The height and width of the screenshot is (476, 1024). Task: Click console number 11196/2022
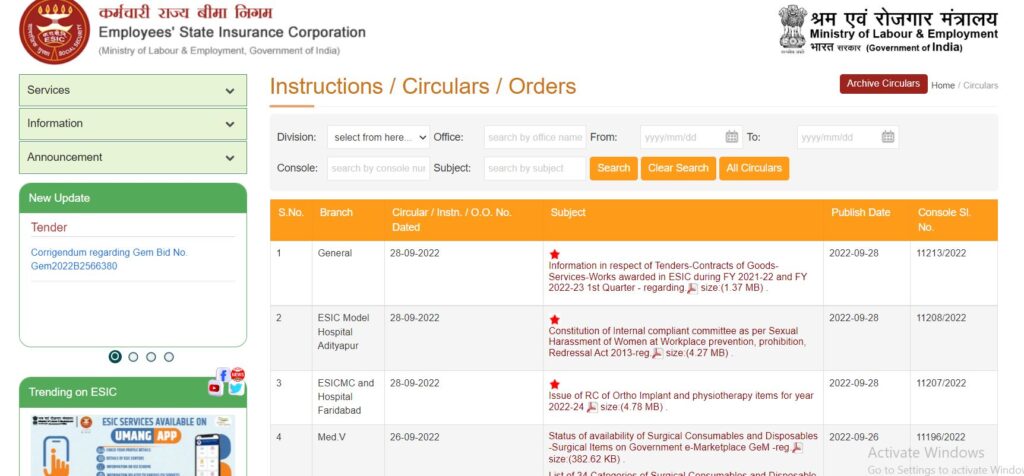(x=940, y=437)
